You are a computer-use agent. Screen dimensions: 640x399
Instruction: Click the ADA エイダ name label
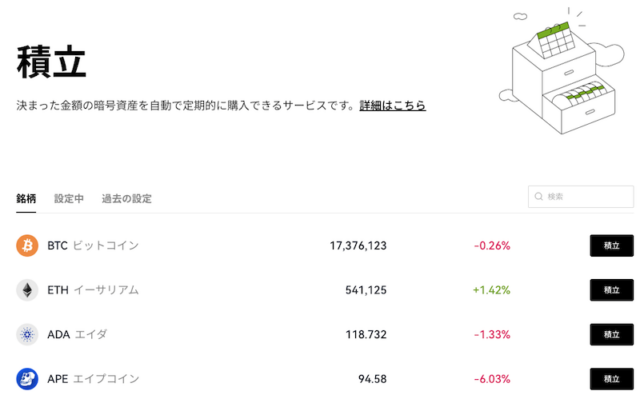77,335
